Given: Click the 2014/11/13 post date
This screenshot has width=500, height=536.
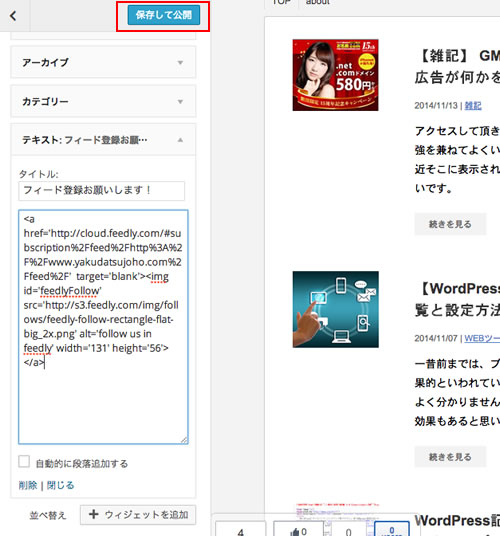Looking at the screenshot, I should [x=436, y=106].
